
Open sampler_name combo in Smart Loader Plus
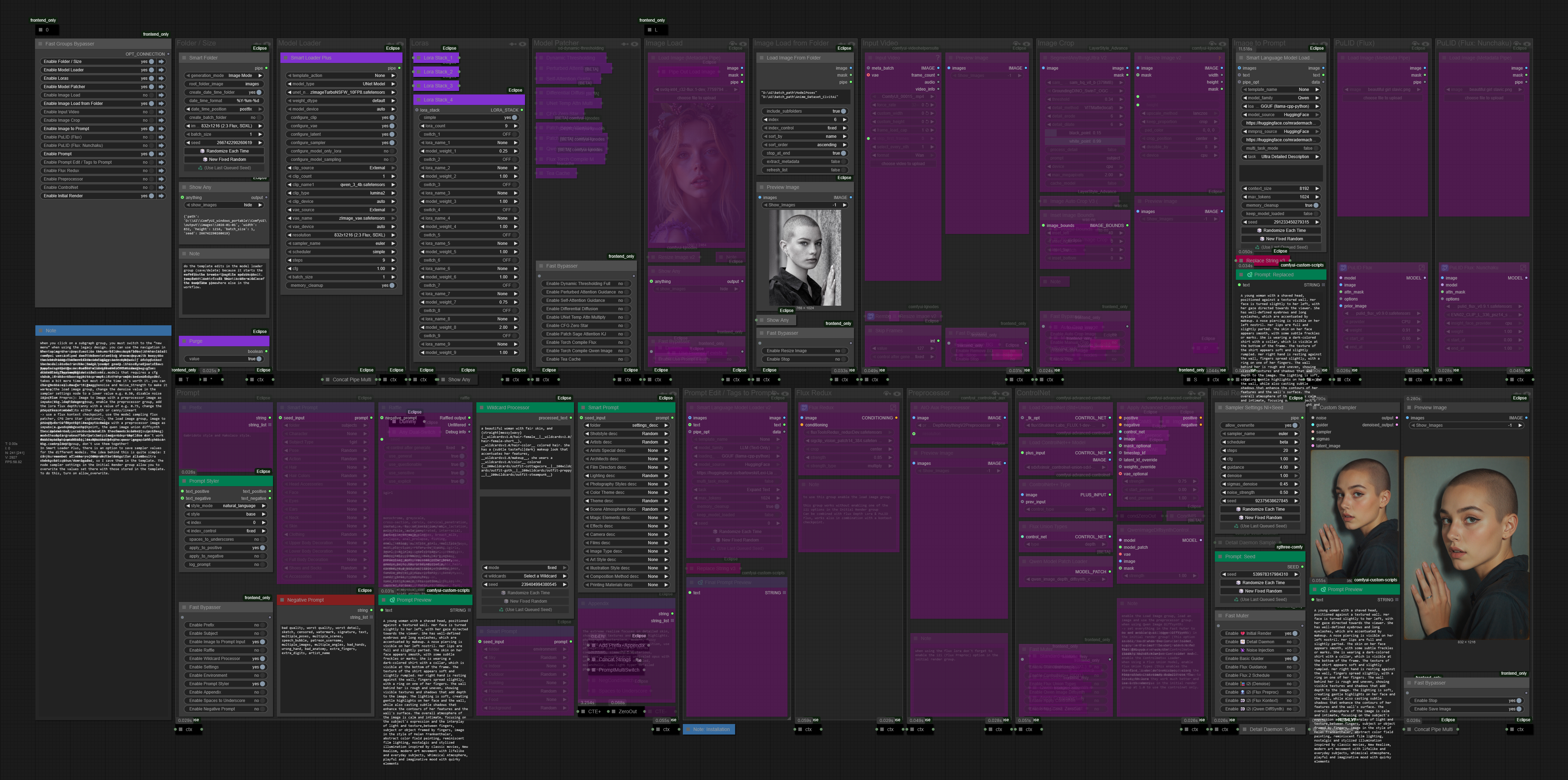(x=342, y=243)
